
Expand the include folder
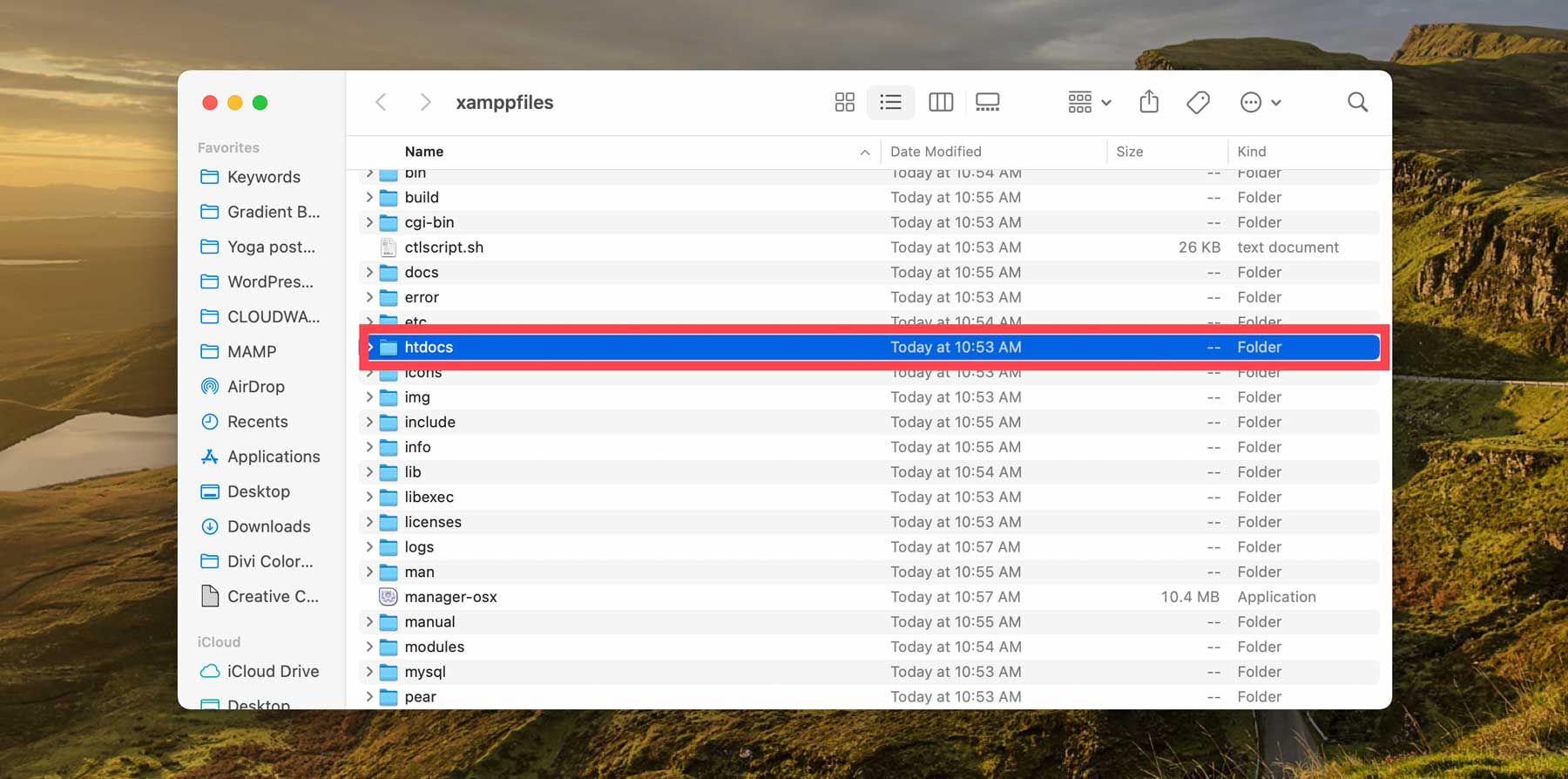(x=369, y=422)
